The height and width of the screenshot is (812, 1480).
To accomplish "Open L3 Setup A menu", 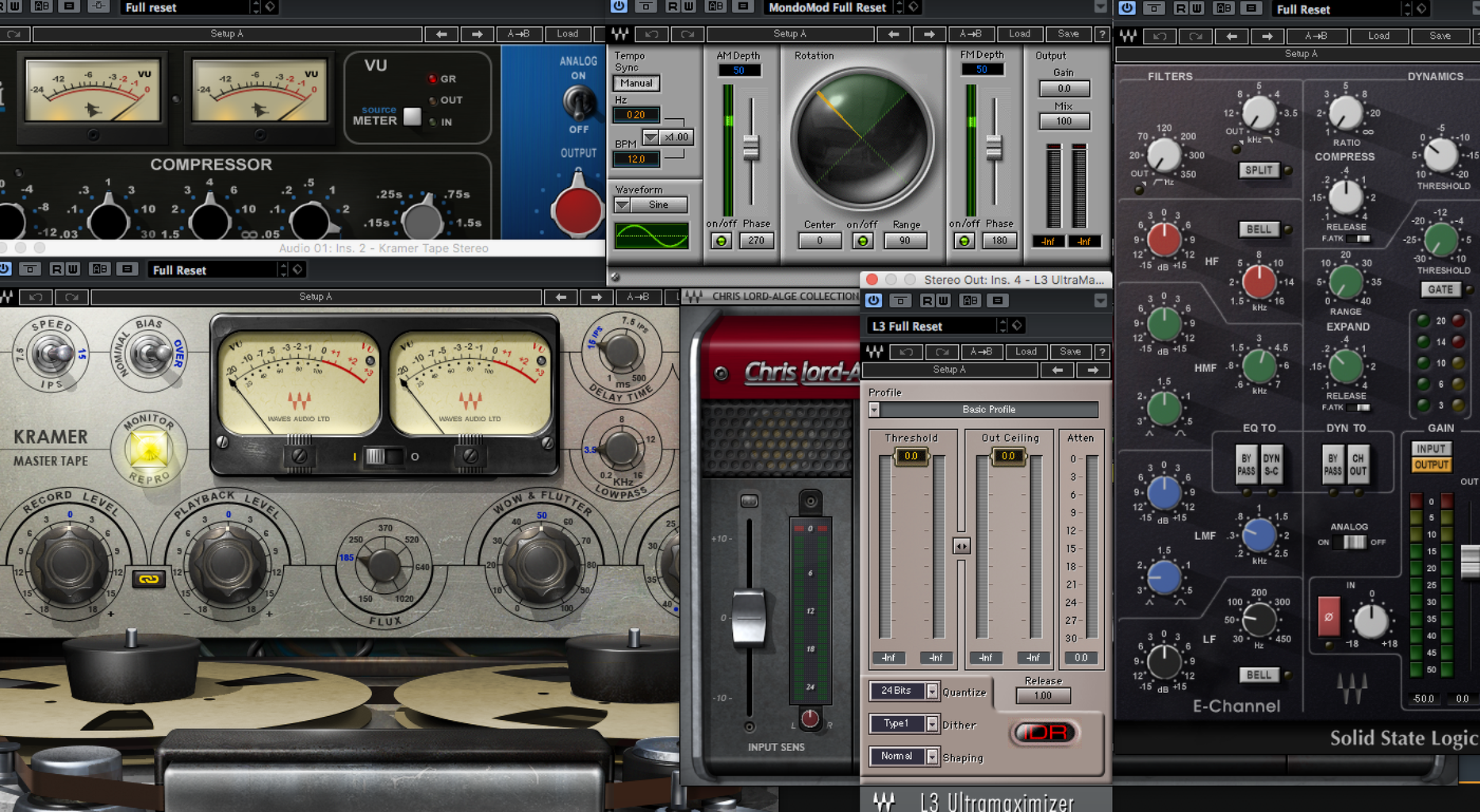I will tap(949, 370).
